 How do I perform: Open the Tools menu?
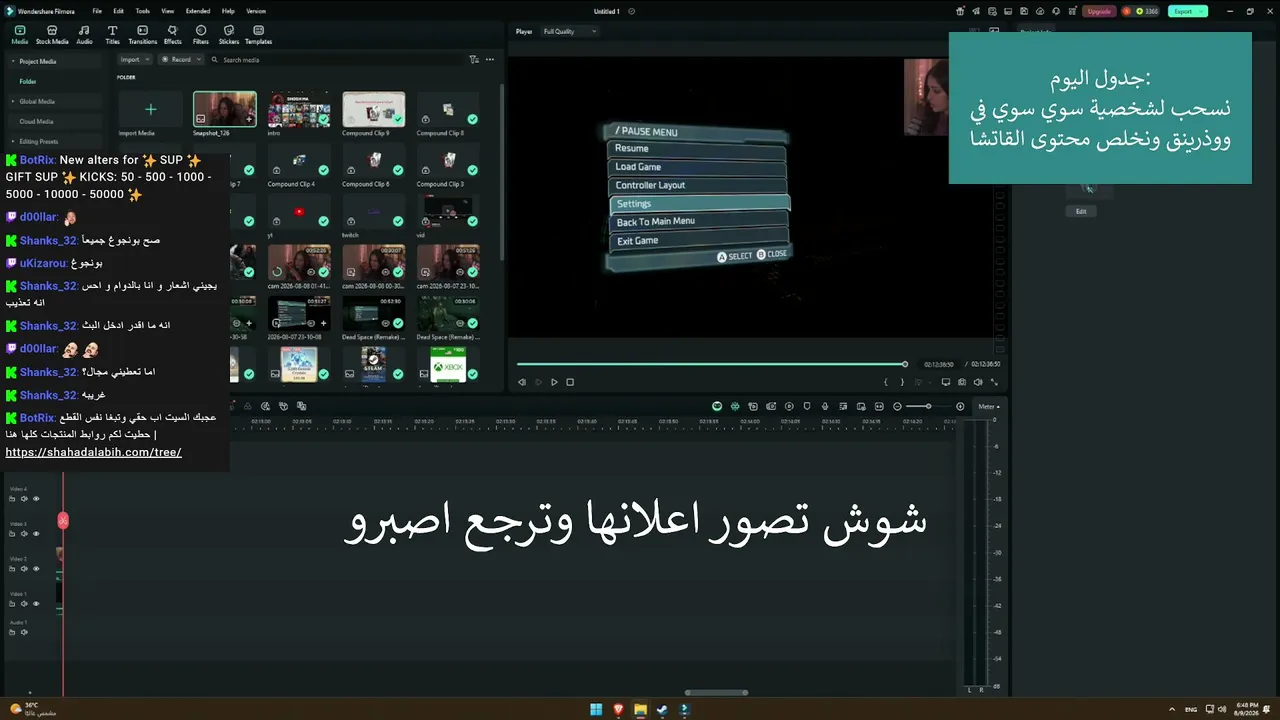[x=143, y=11]
